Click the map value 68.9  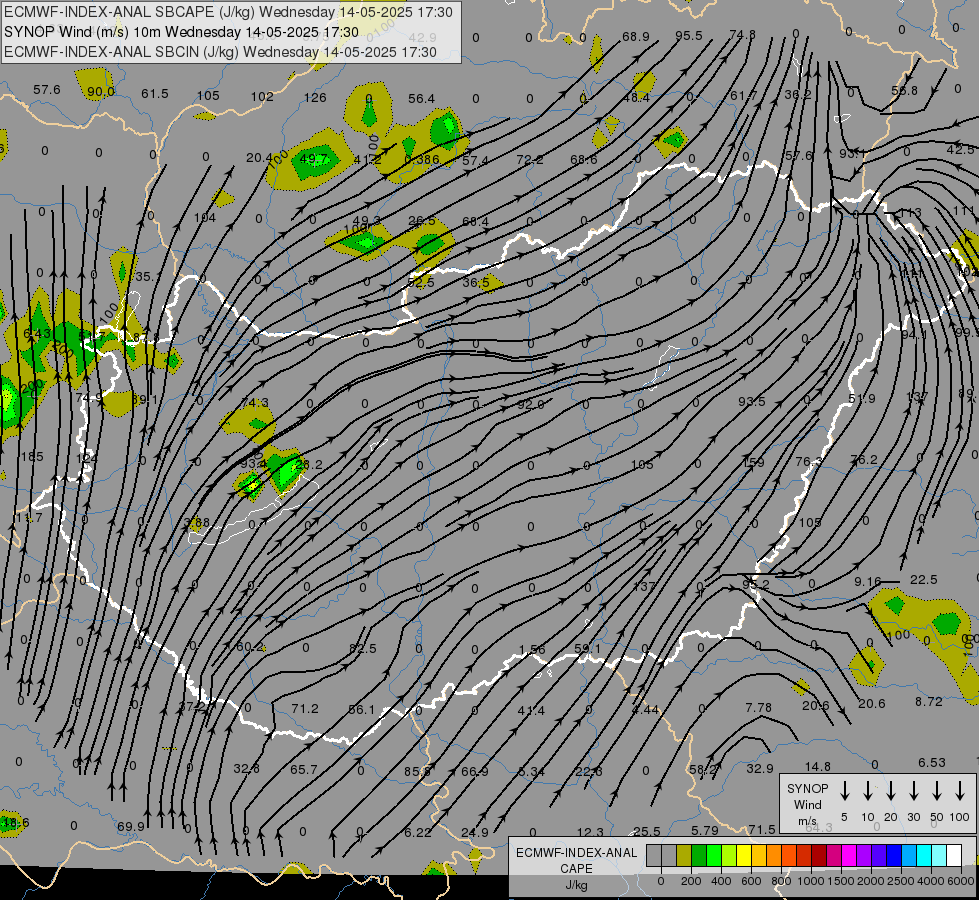coord(636,36)
